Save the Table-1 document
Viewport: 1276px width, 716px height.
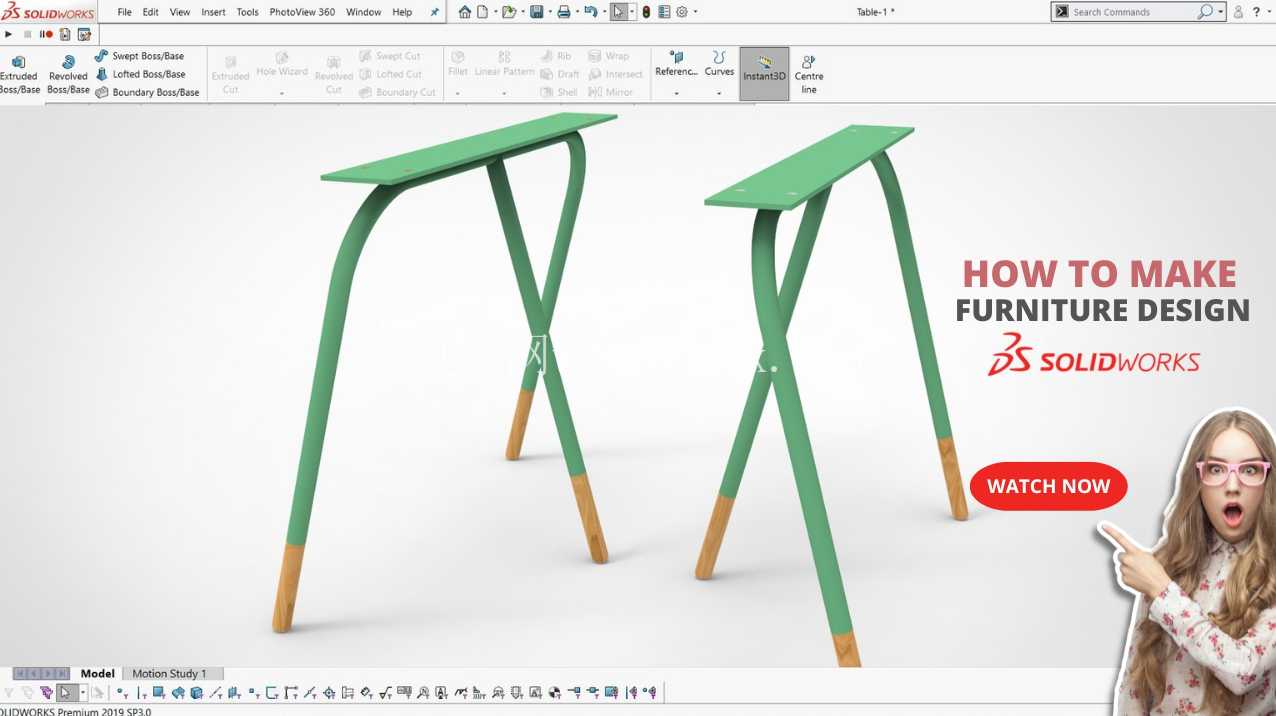(536, 12)
